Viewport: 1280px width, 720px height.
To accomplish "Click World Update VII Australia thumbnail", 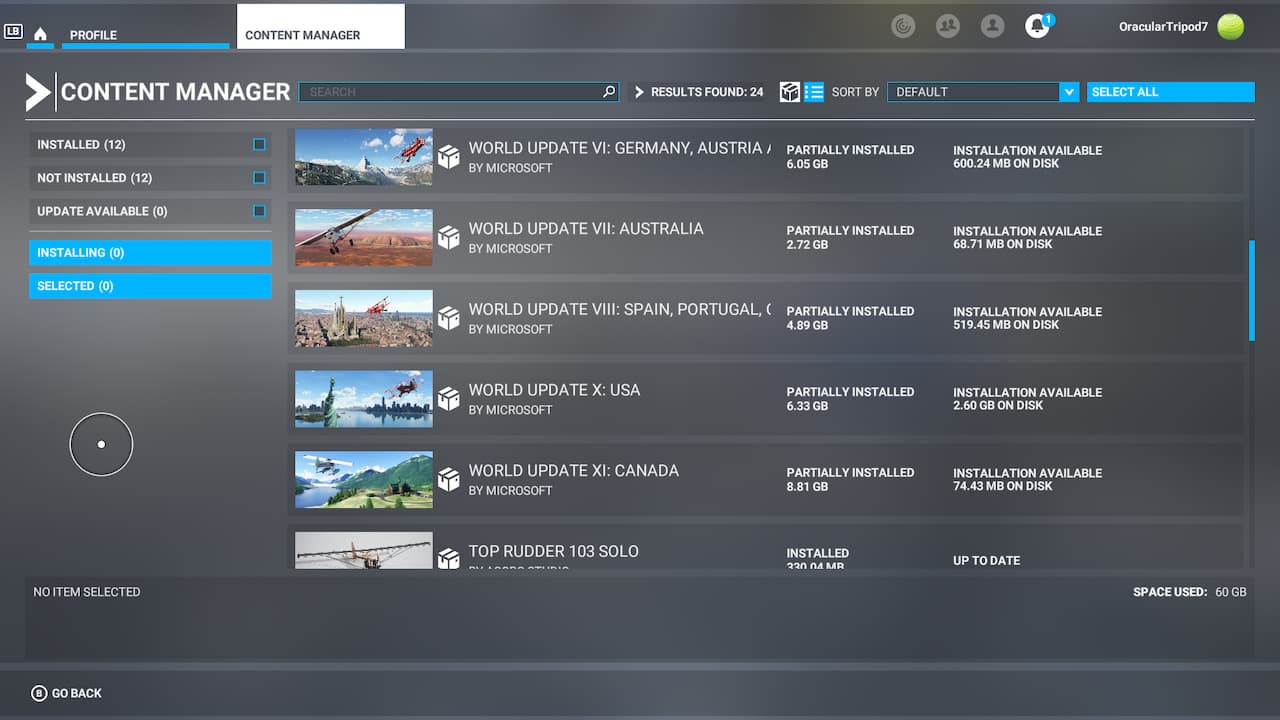I will tap(364, 238).
